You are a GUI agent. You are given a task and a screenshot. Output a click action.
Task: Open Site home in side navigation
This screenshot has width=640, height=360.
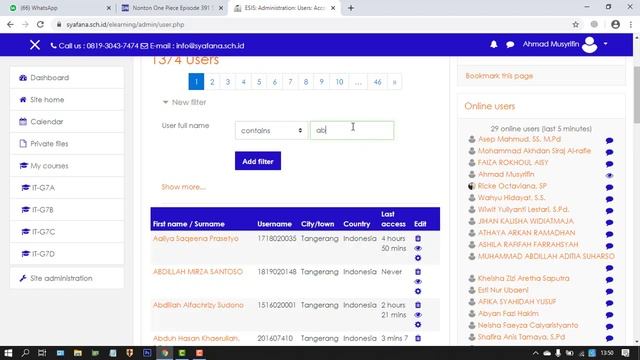tap(67, 100)
